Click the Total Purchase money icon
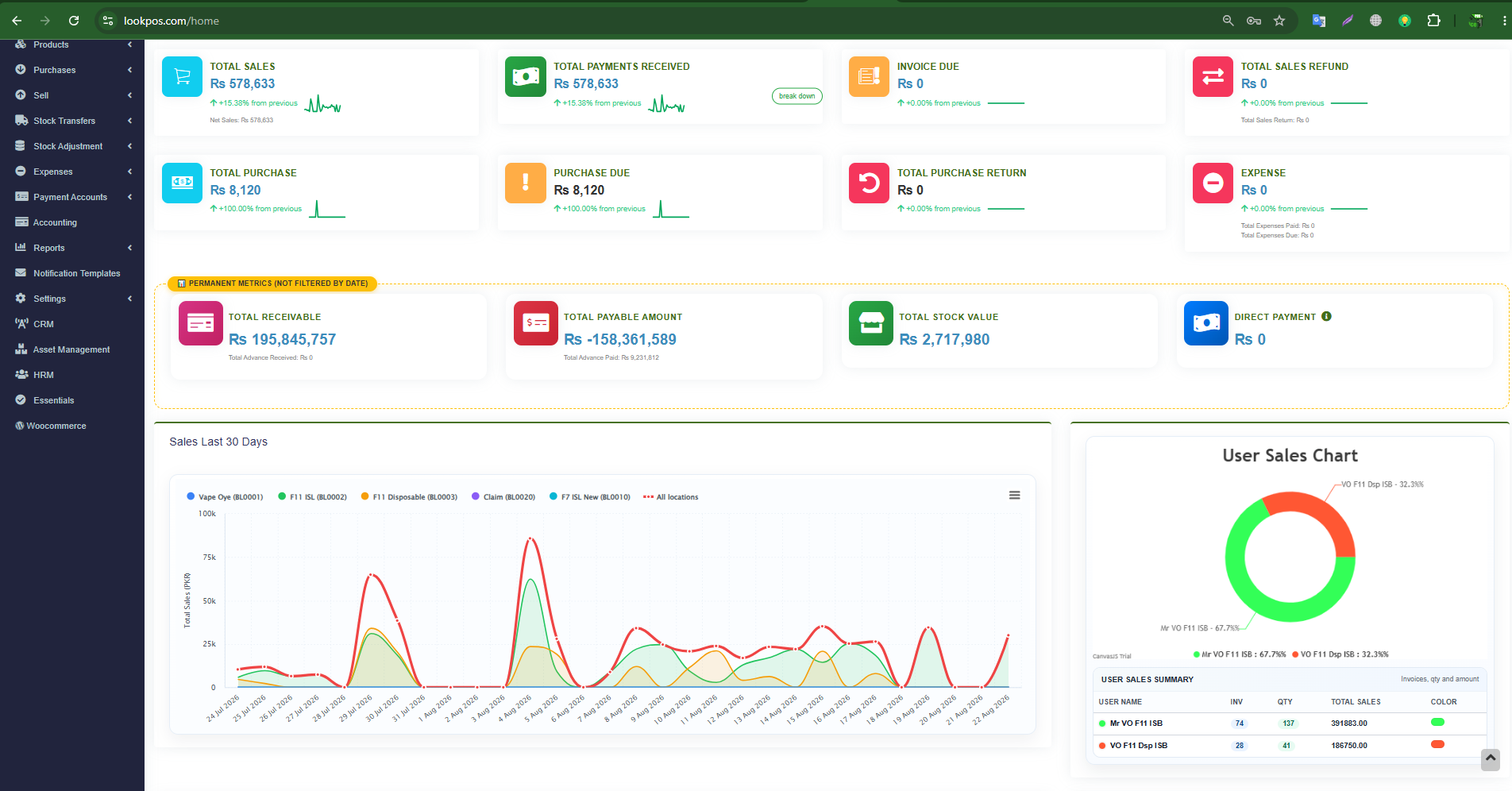This screenshot has width=1512, height=791. point(182,183)
